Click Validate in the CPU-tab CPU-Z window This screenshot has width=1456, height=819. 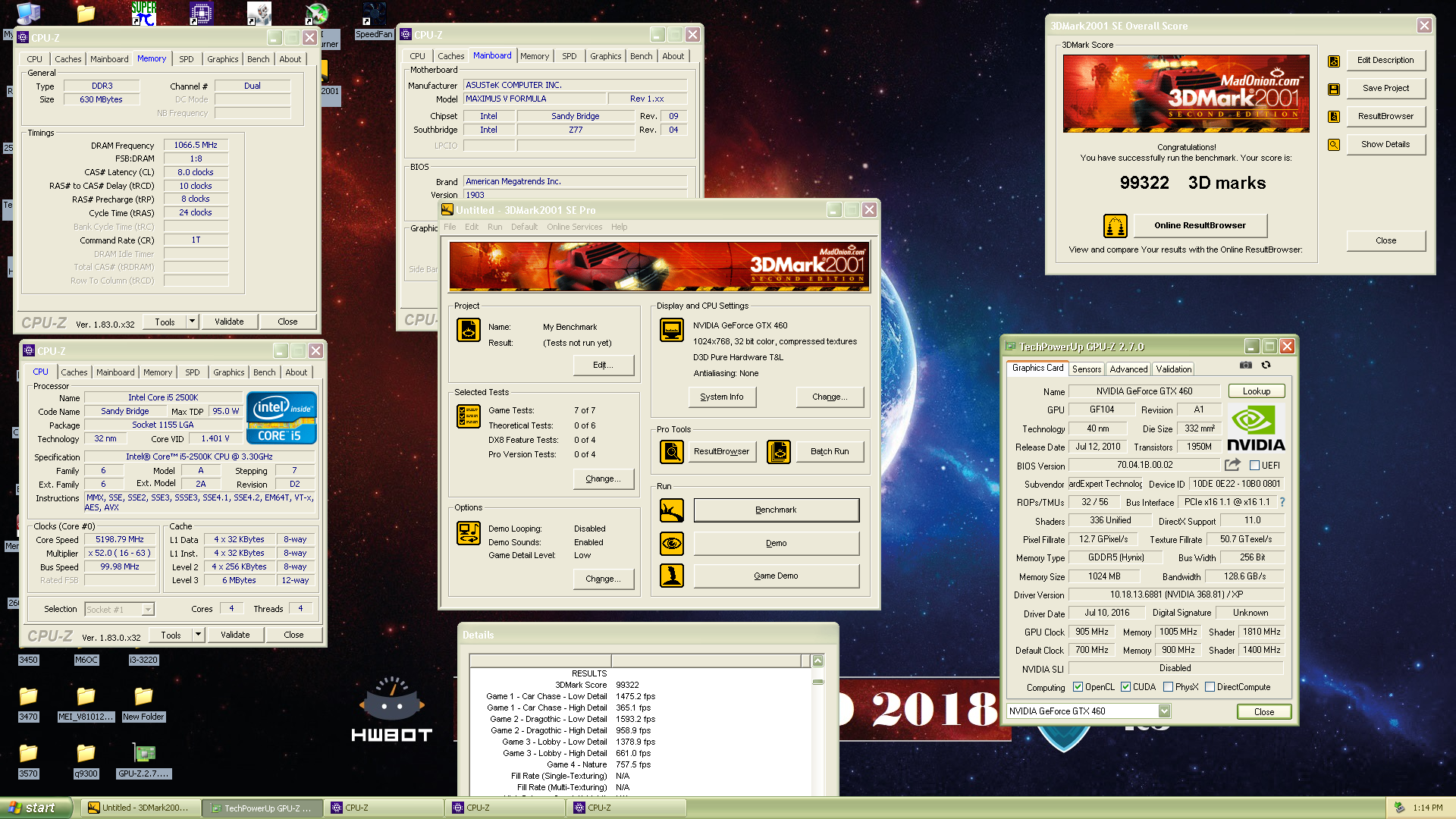point(235,635)
